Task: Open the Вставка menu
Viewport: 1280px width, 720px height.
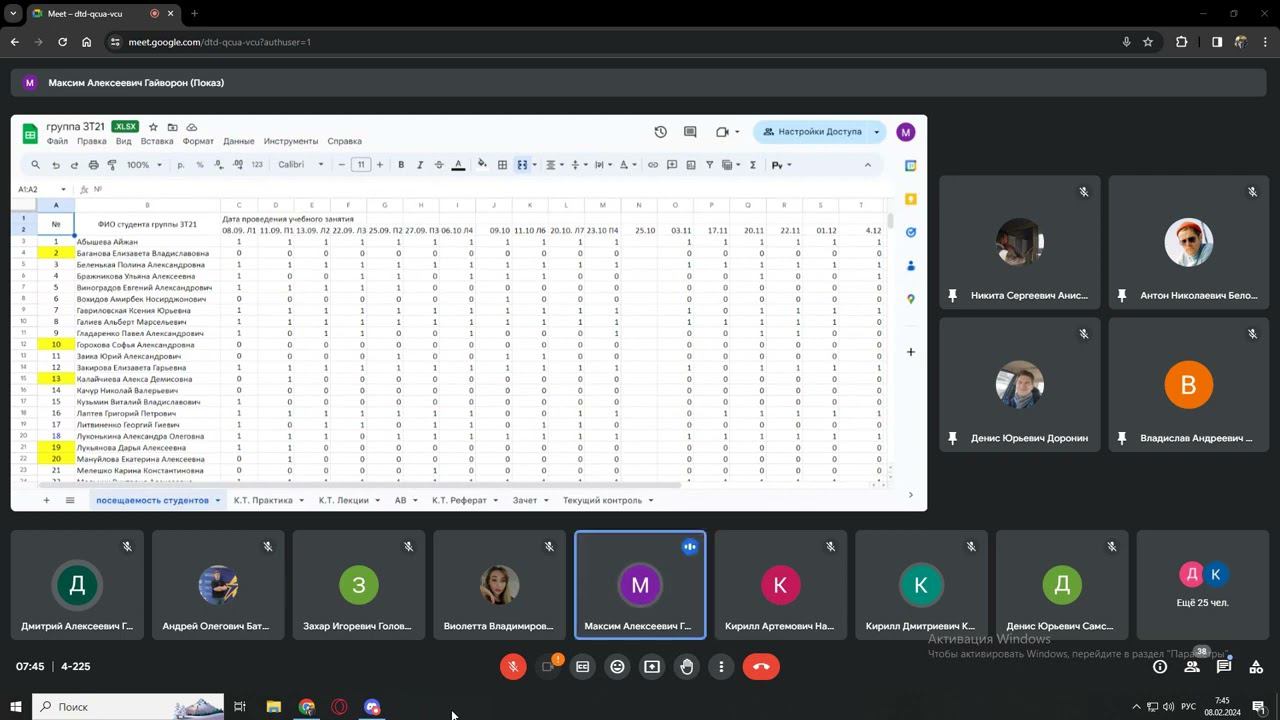Action: [157, 142]
